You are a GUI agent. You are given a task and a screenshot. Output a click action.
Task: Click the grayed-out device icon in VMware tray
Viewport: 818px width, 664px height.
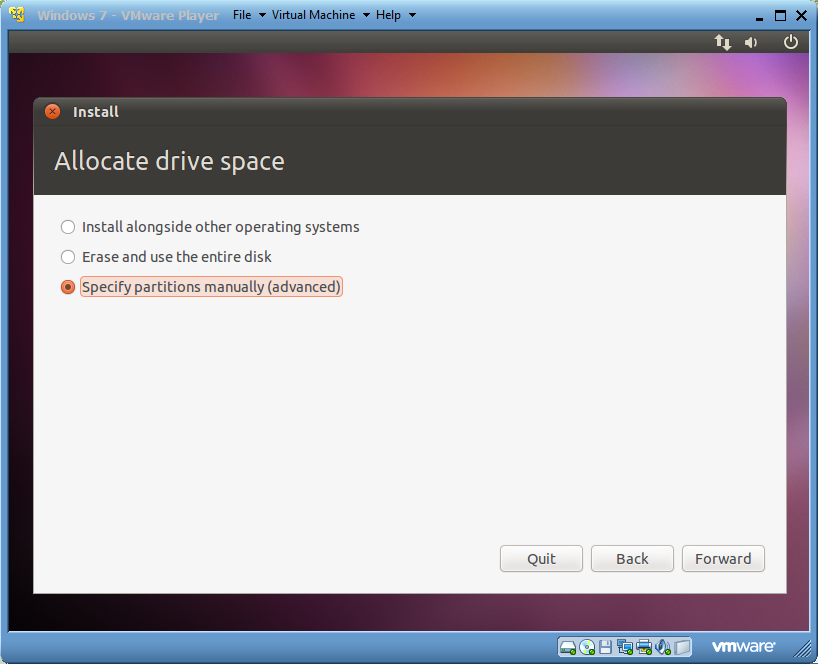click(x=682, y=647)
